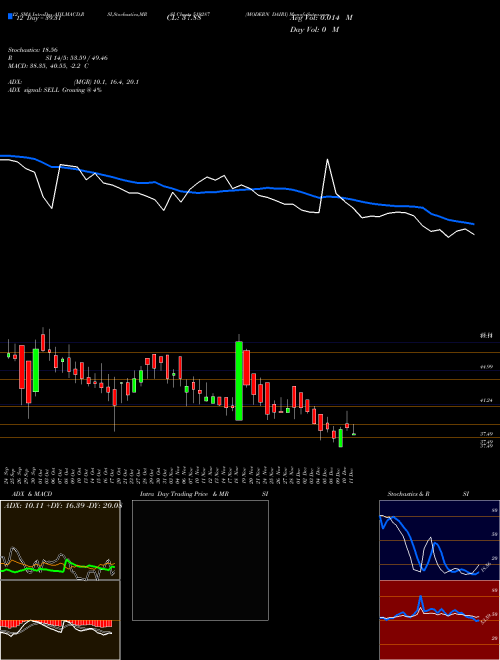Click the 'Stochastics & R' panel title
Screen dimensions: 500x660
408,494
